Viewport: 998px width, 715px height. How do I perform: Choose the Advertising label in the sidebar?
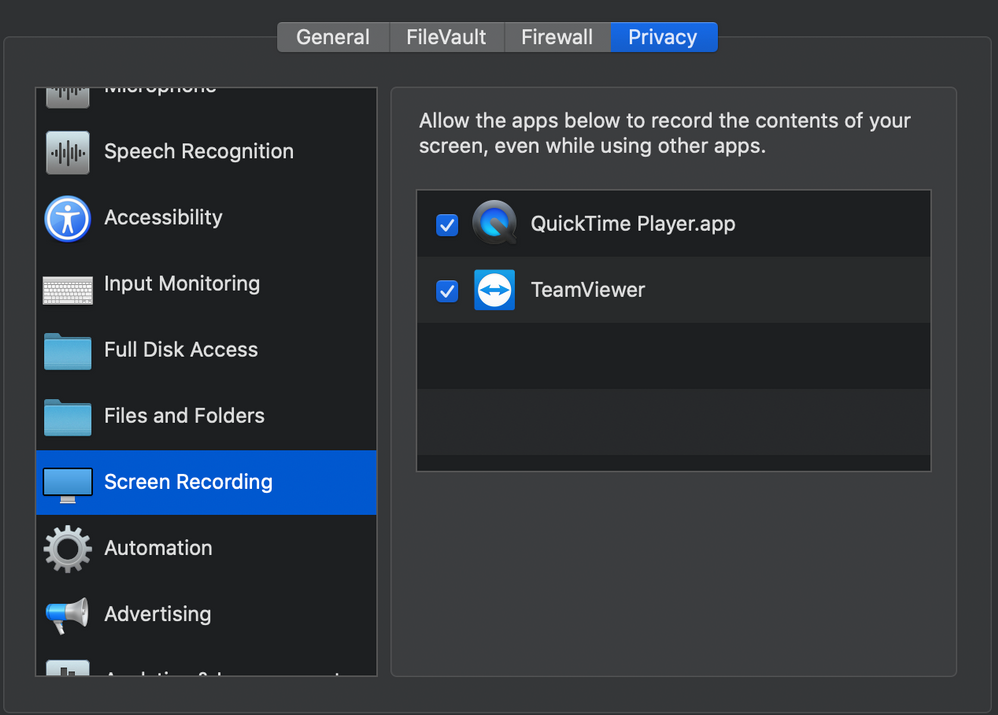point(158,614)
